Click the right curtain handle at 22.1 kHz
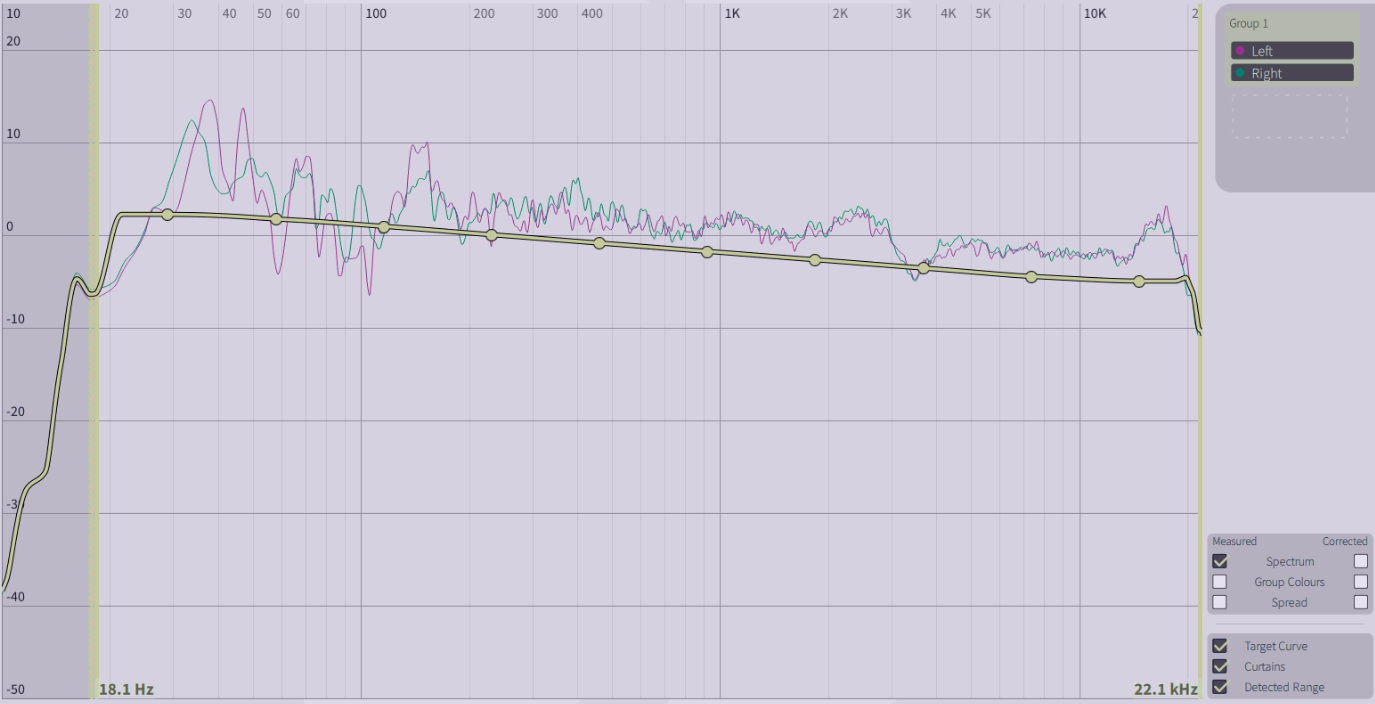Screen dimensions: 1375x704 coord(1199,350)
